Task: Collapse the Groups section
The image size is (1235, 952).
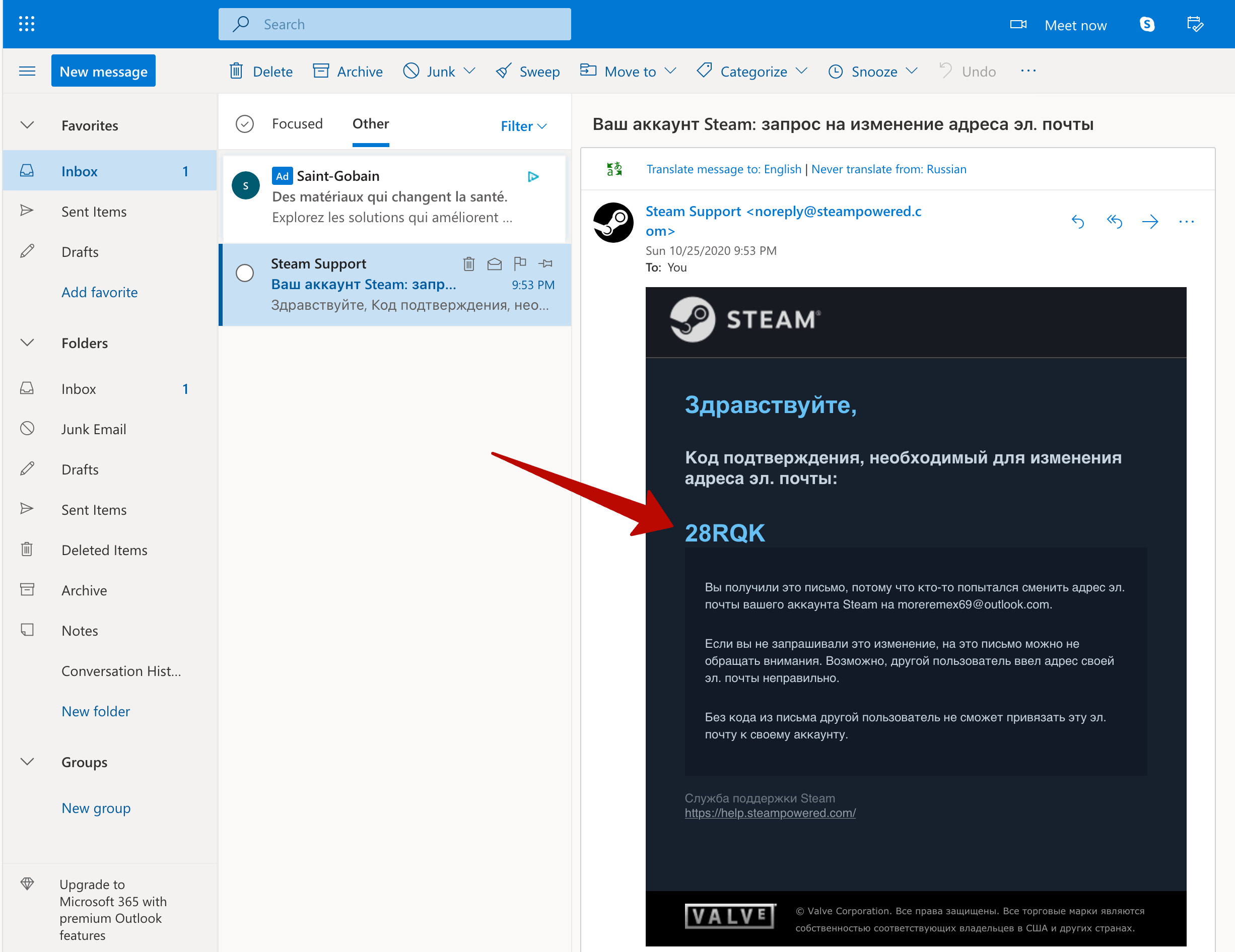Action: click(27, 762)
